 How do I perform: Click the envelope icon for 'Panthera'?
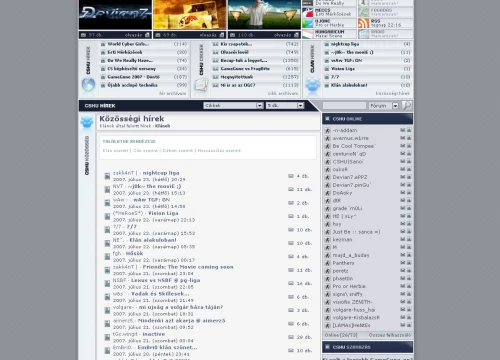tap(403, 263)
